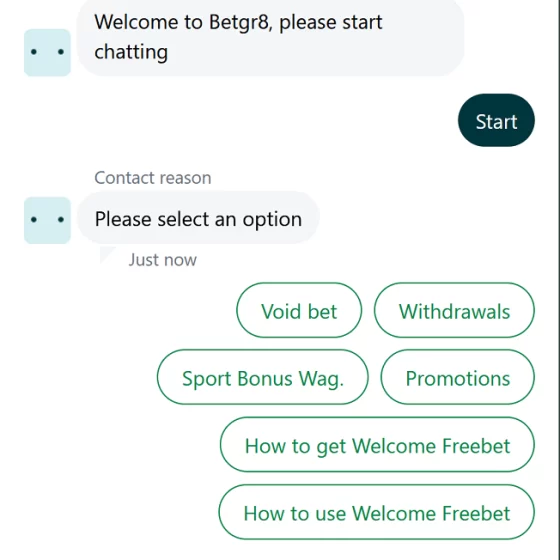Click the 'Contact reason' label

click(153, 178)
